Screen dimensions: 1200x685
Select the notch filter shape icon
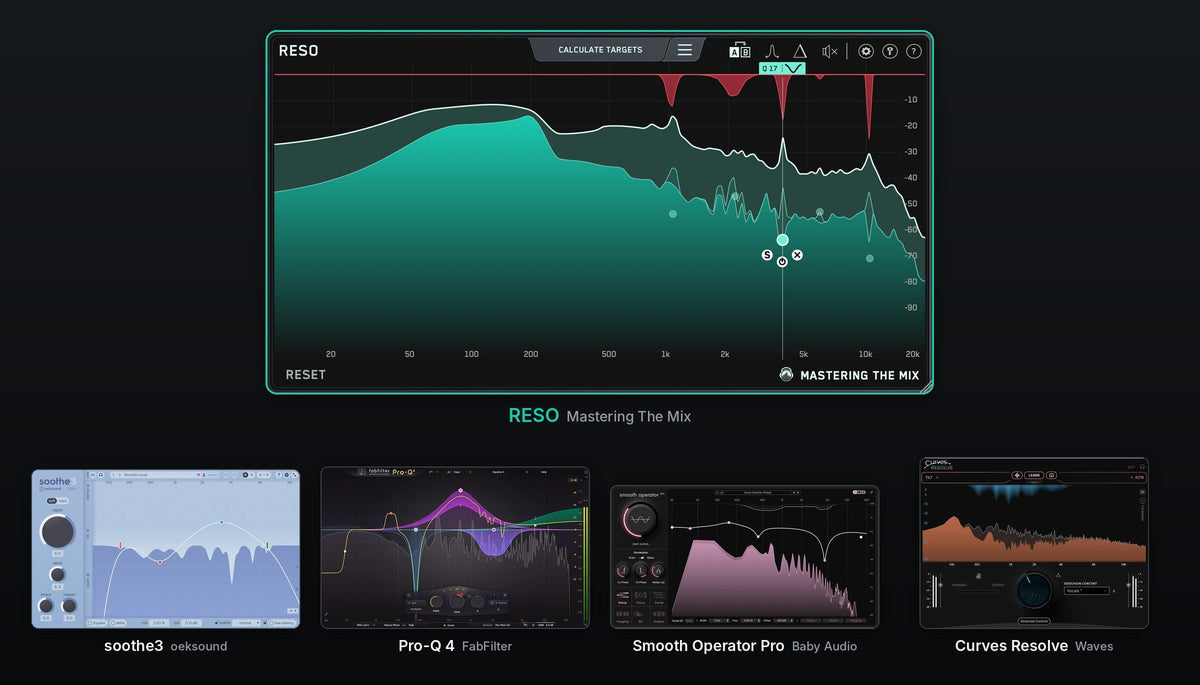pos(795,68)
